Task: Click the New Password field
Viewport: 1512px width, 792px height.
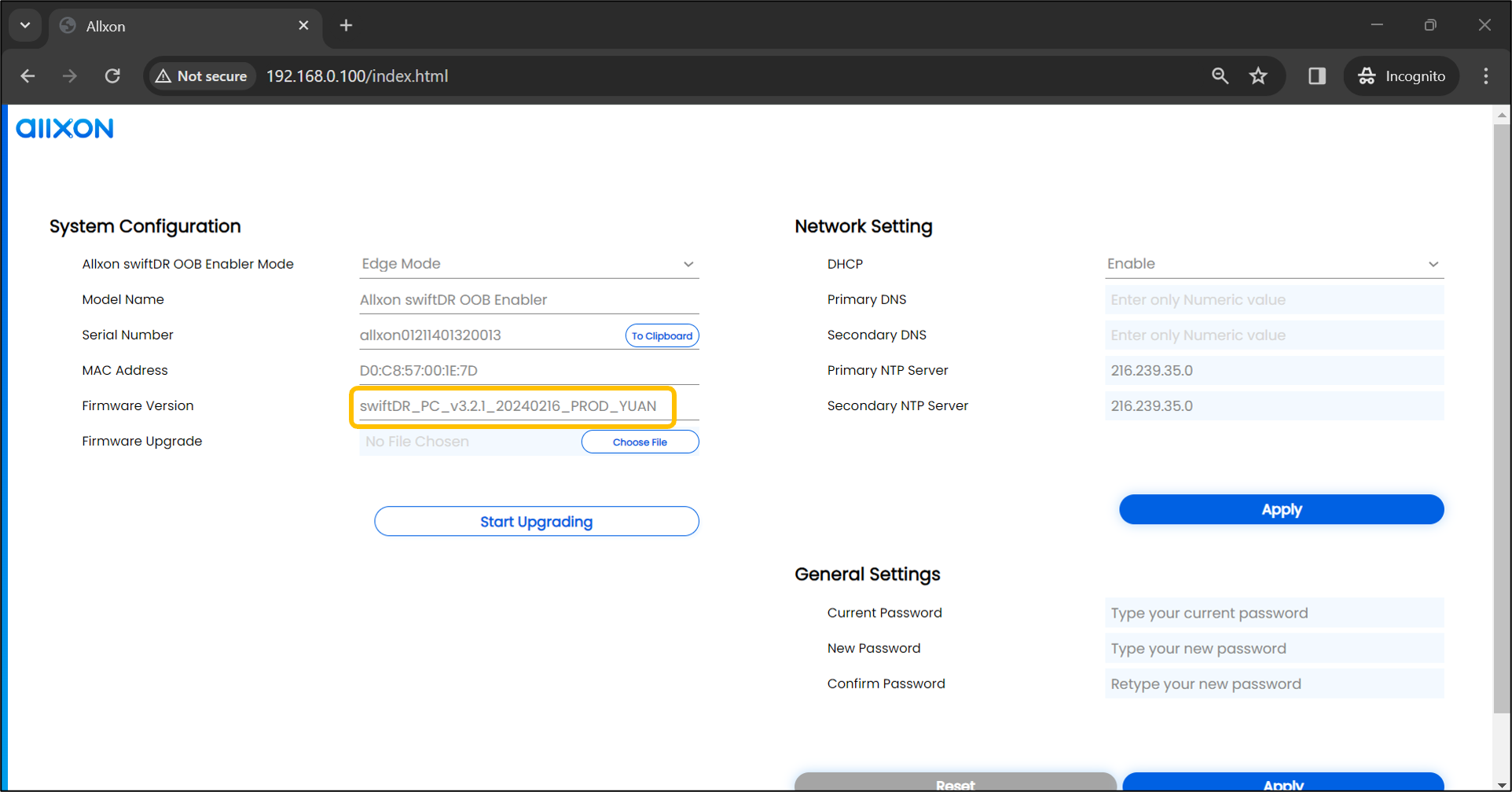Action: 1274,648
